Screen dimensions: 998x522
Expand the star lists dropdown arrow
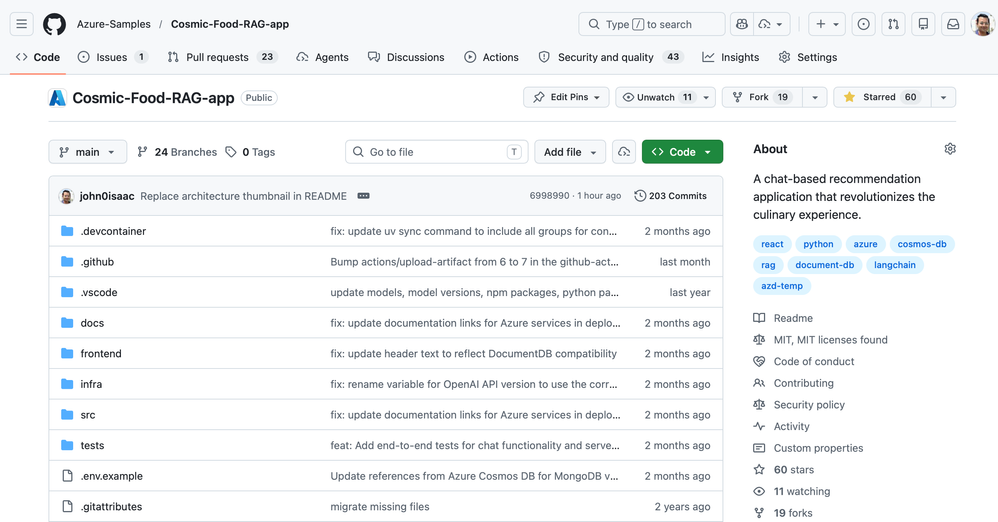click(943, 97)
